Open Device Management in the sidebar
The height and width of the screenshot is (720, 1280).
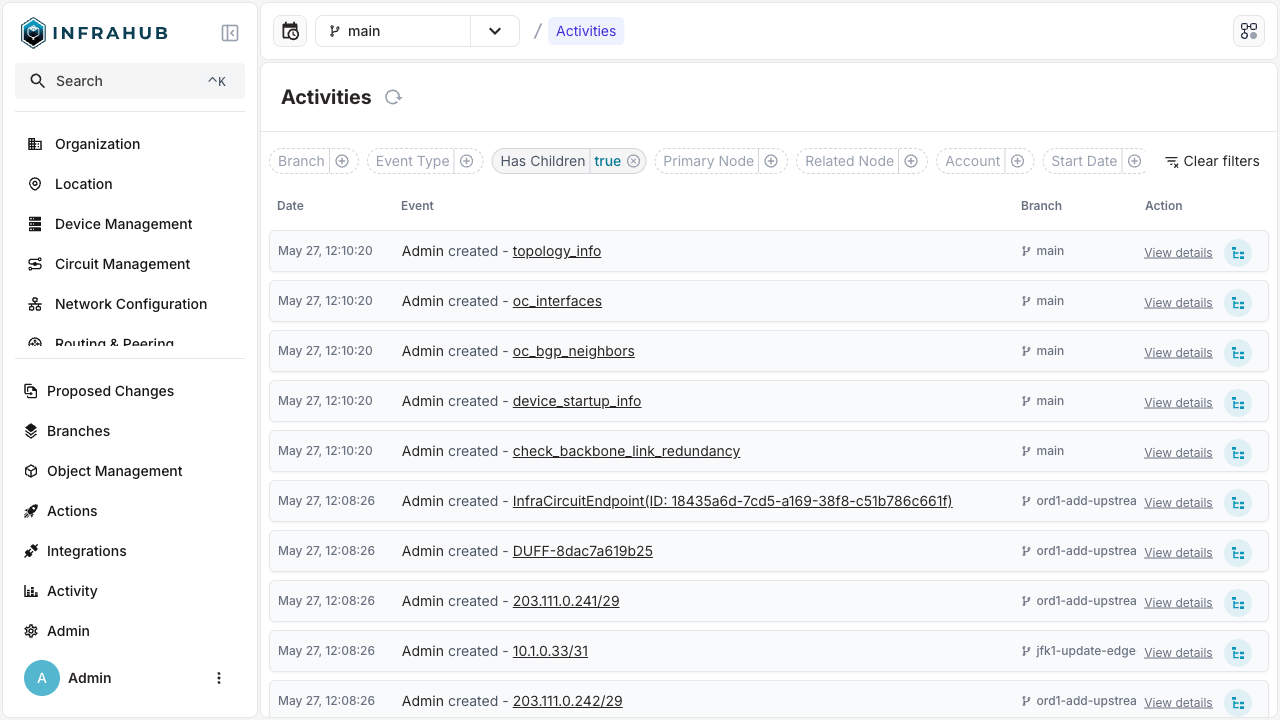click(x=123, y=224)
